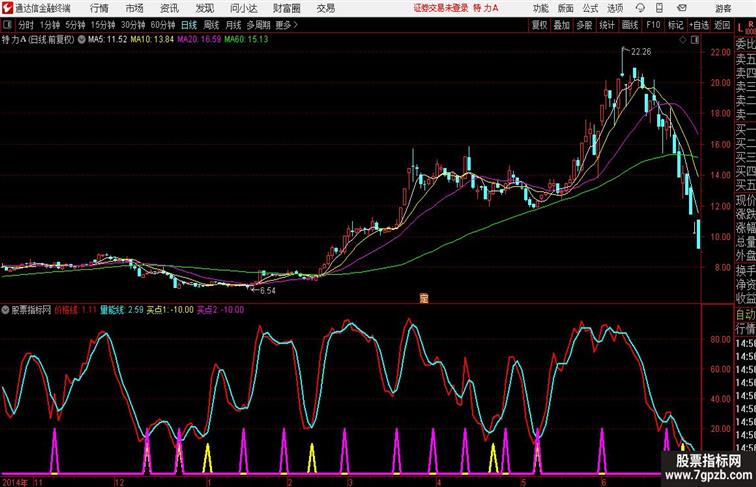Screen dimensions: 756x487
Task: Click the 2014年 date axis label
Action: [15, 482]
